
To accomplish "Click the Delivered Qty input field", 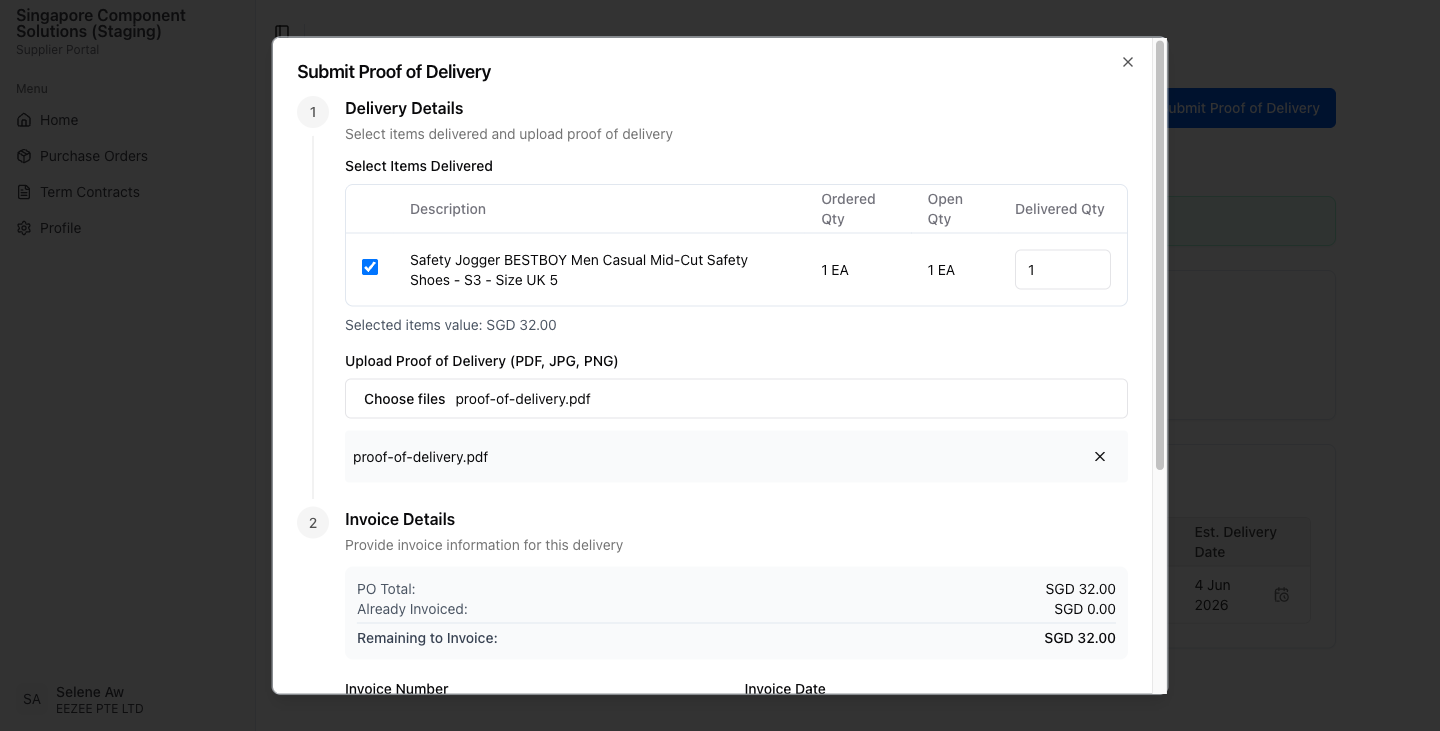I will pyautogui.click(x=1062, y=270).
